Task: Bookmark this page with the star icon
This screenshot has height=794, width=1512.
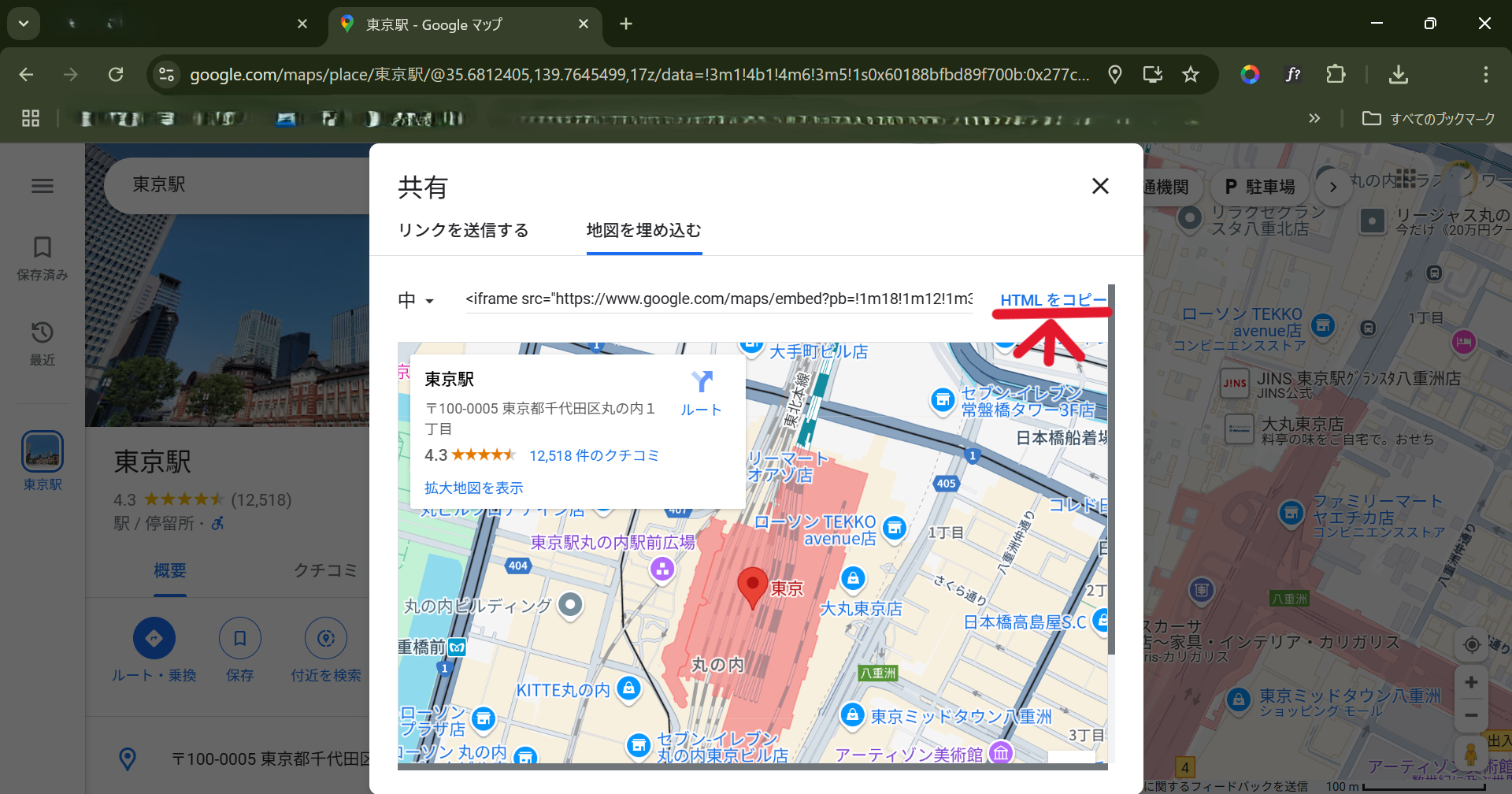Action: pos(1190,75)
